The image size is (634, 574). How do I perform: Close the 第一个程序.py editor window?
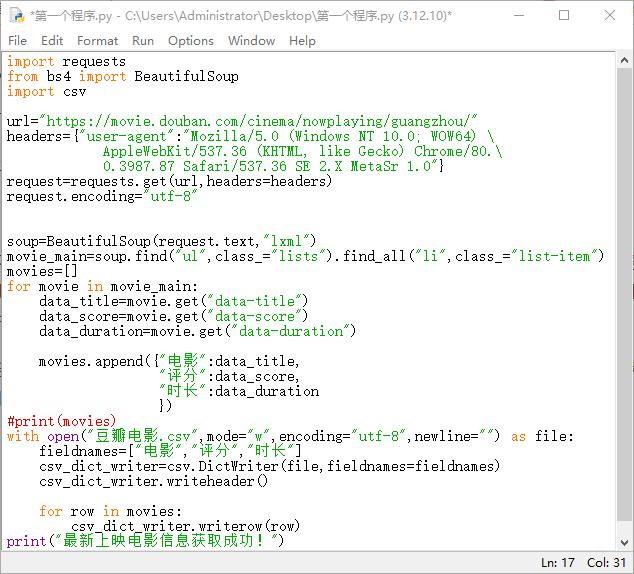click(x=610, y=15)
